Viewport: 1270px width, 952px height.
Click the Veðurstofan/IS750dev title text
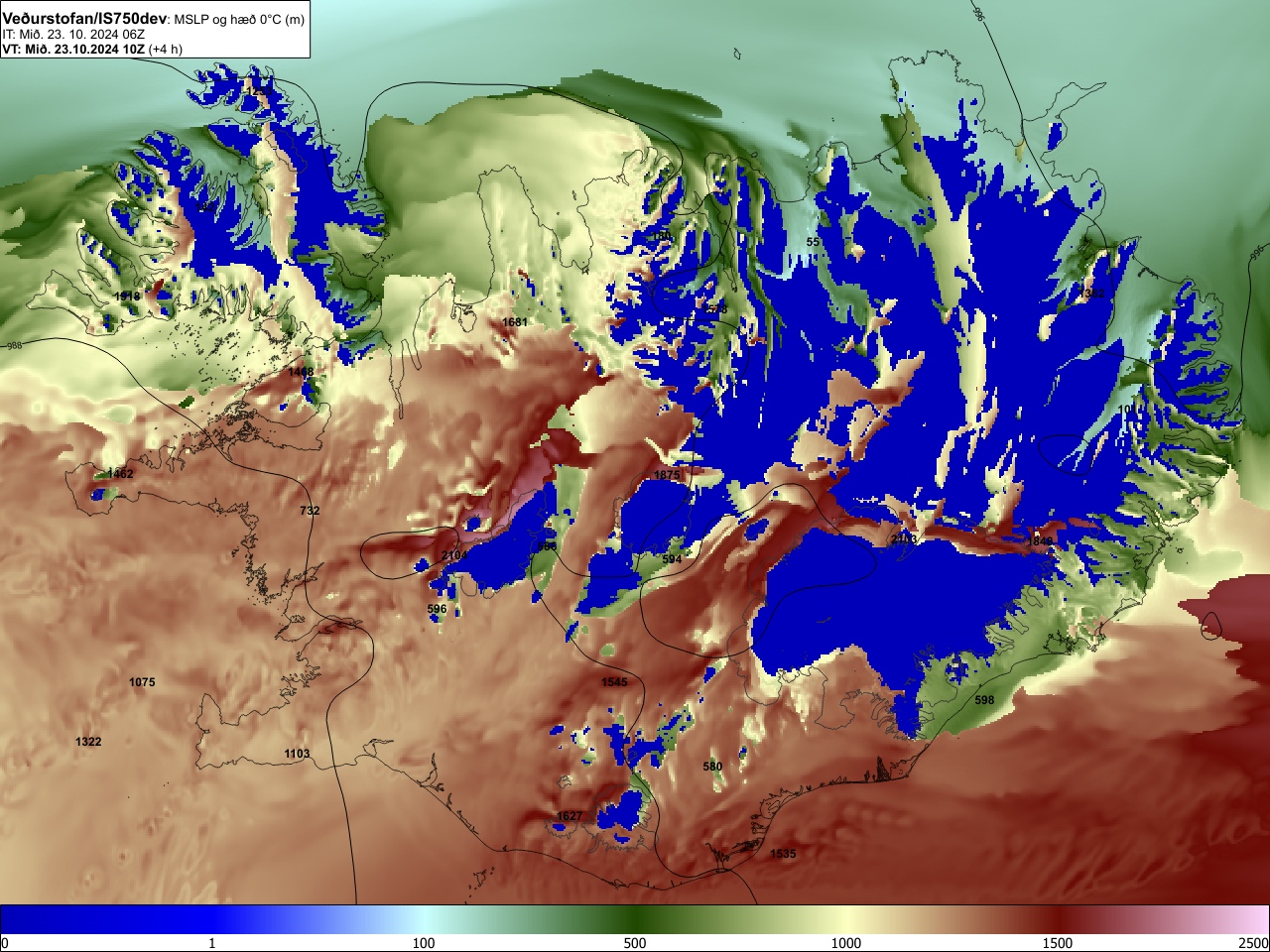point(85,20)
